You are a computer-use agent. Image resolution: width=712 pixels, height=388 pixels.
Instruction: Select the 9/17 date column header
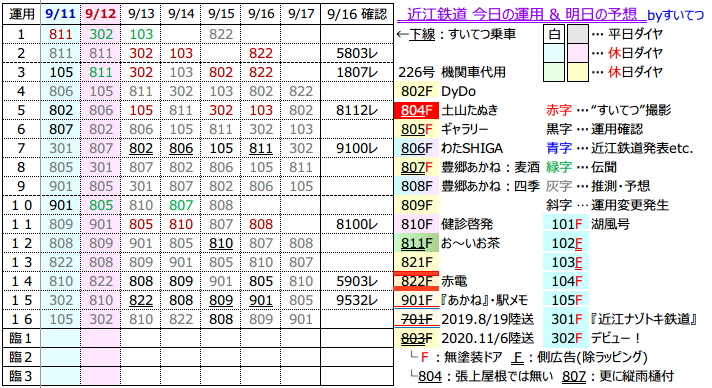(x=301, y=14)
